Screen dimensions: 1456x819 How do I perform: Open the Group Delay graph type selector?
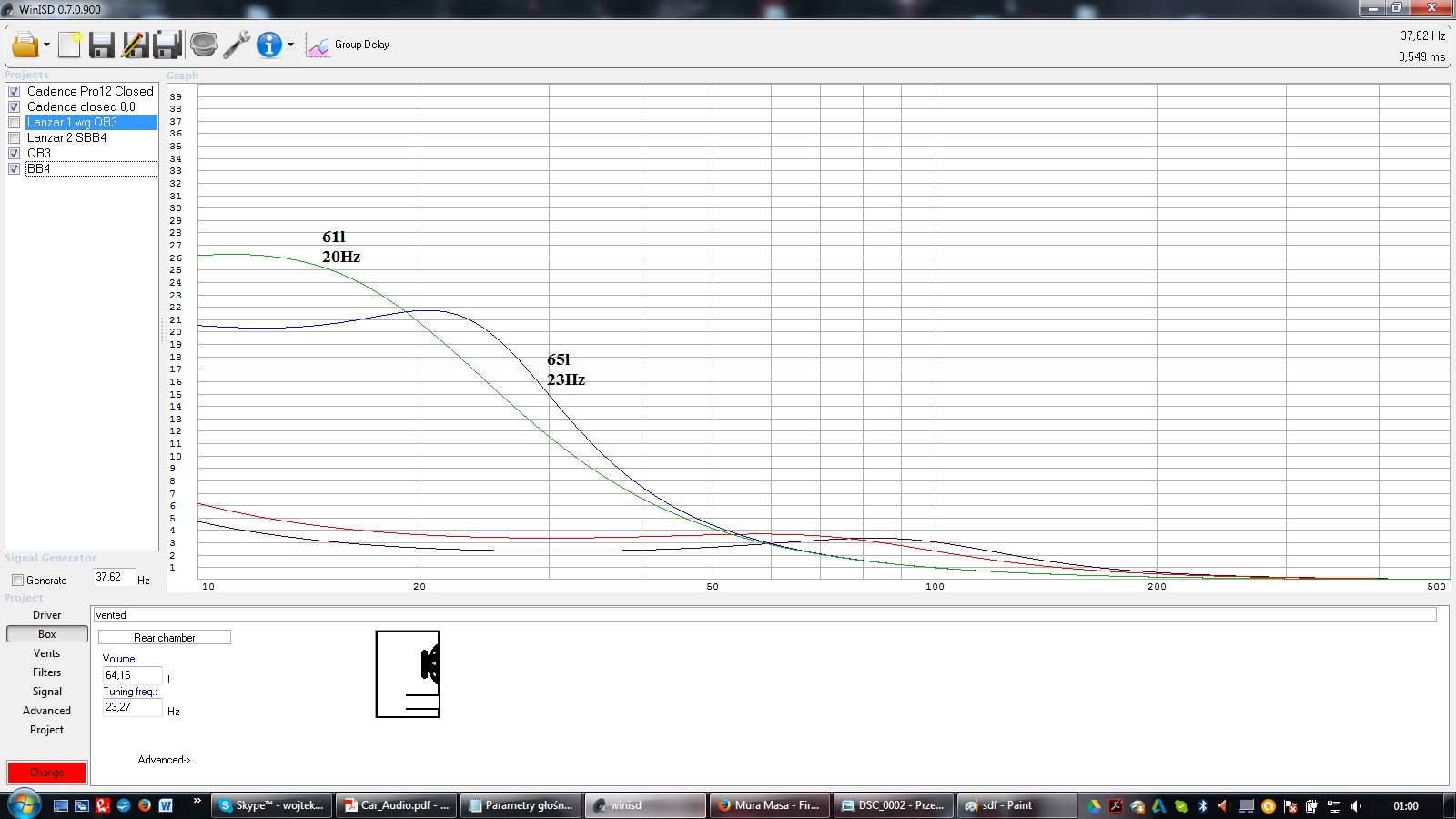click(x=349, y=45)
